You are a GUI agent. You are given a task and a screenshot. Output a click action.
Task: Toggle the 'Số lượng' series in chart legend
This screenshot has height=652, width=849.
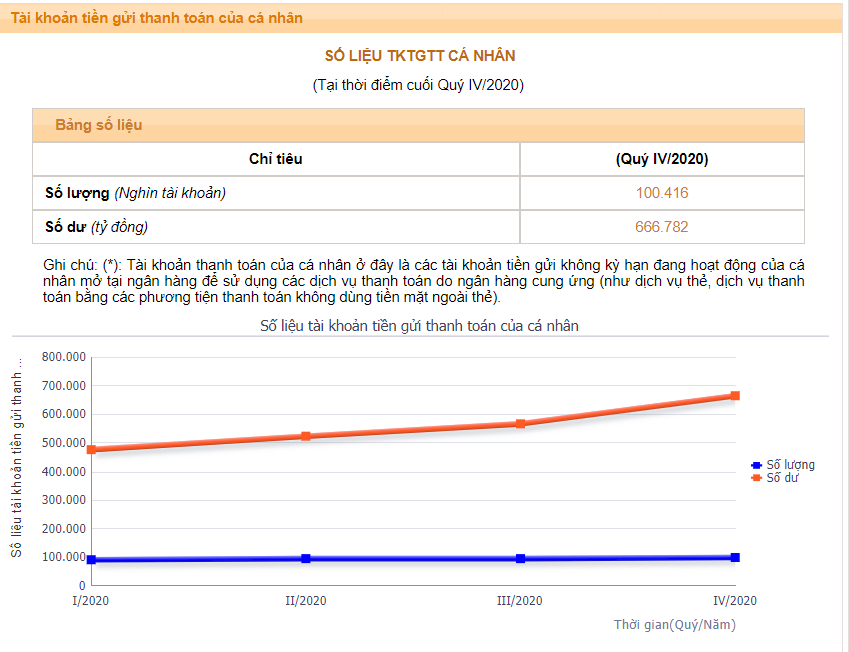(x=783, y=465)
